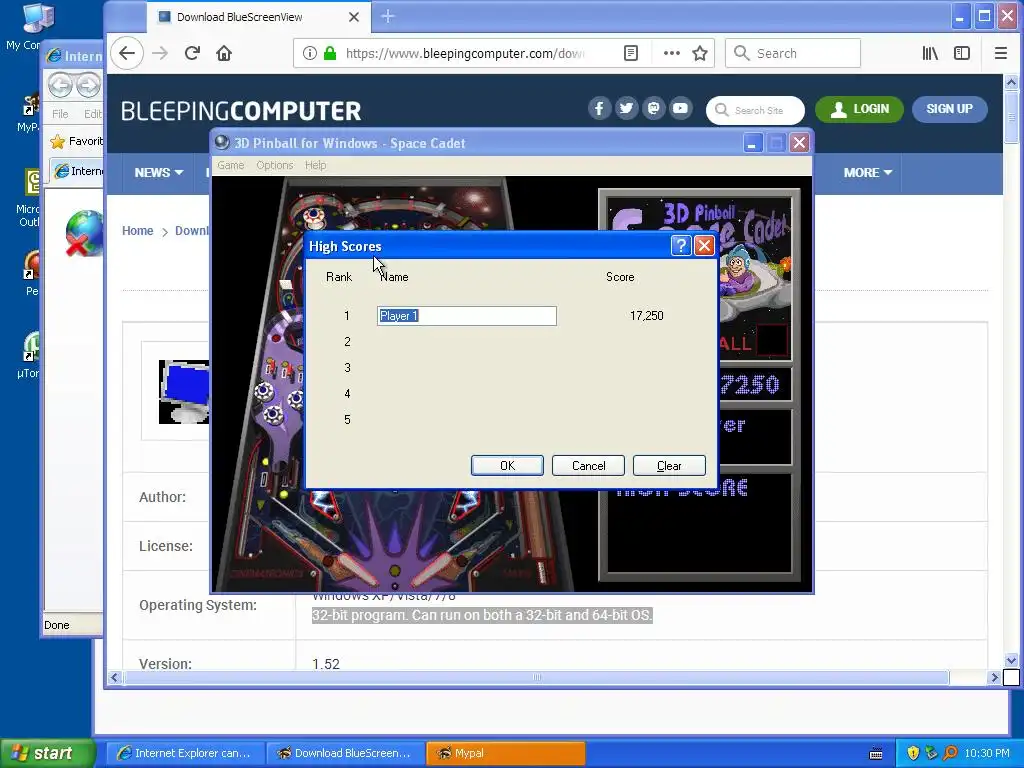Follow the Home breadcrumb link
The height and width of the screenshot is (768, 1024).
137,231
